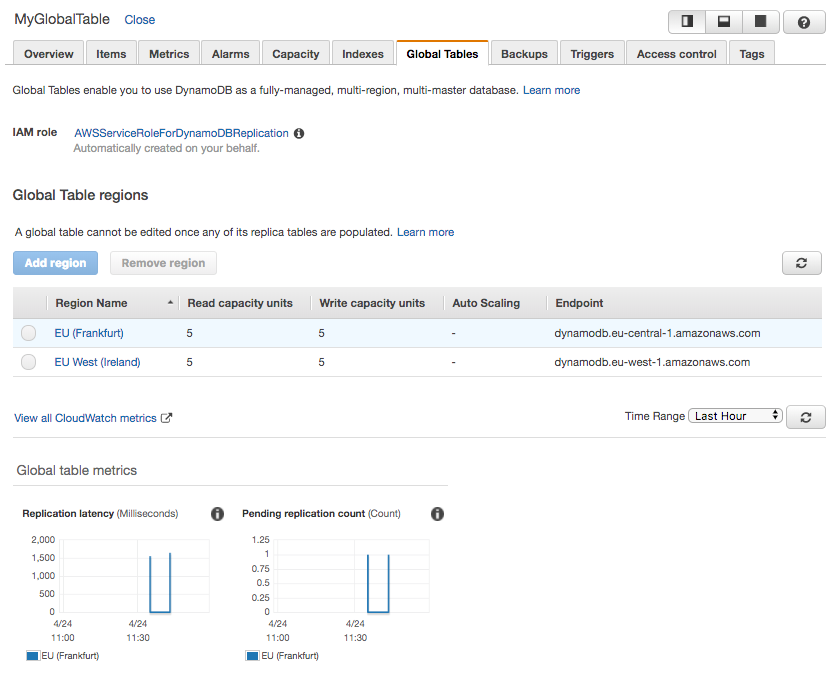Click the Replication latency info icon
This screenshot has width=832, height=676.
pyautogui.click(x=217, y=513)
